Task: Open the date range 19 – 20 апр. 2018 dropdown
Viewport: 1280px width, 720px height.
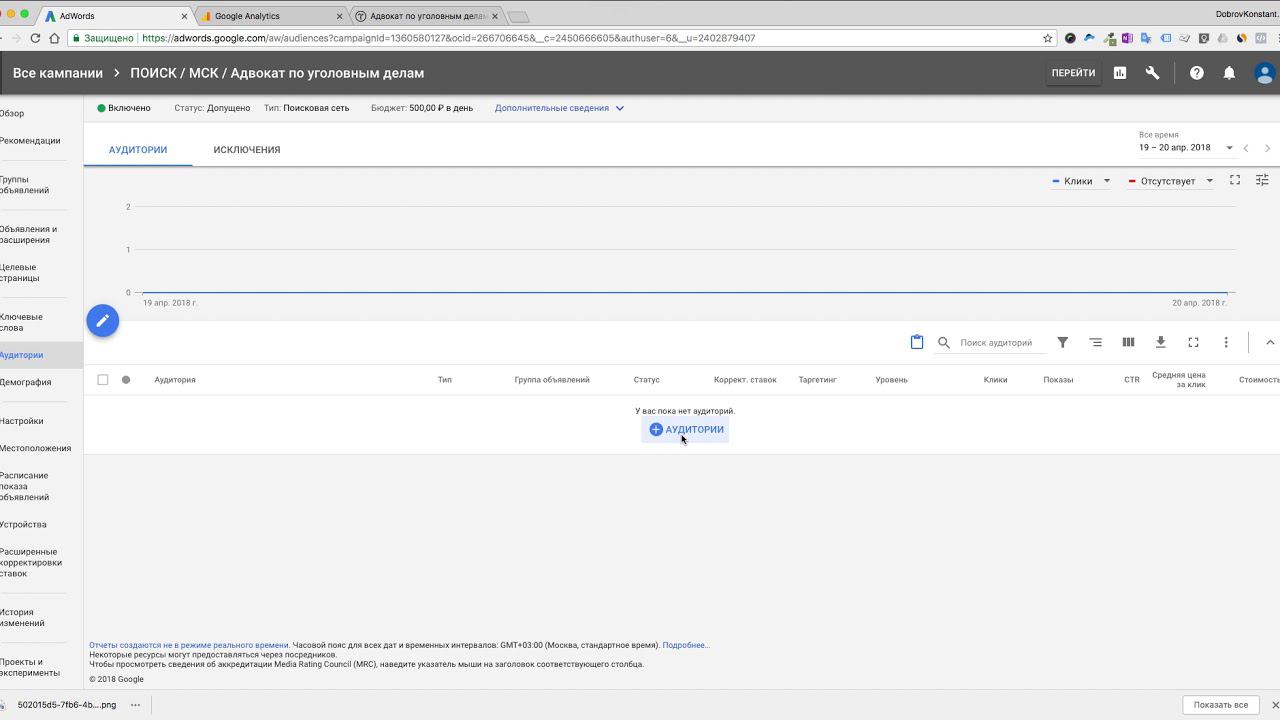Action: [1186, 148]
